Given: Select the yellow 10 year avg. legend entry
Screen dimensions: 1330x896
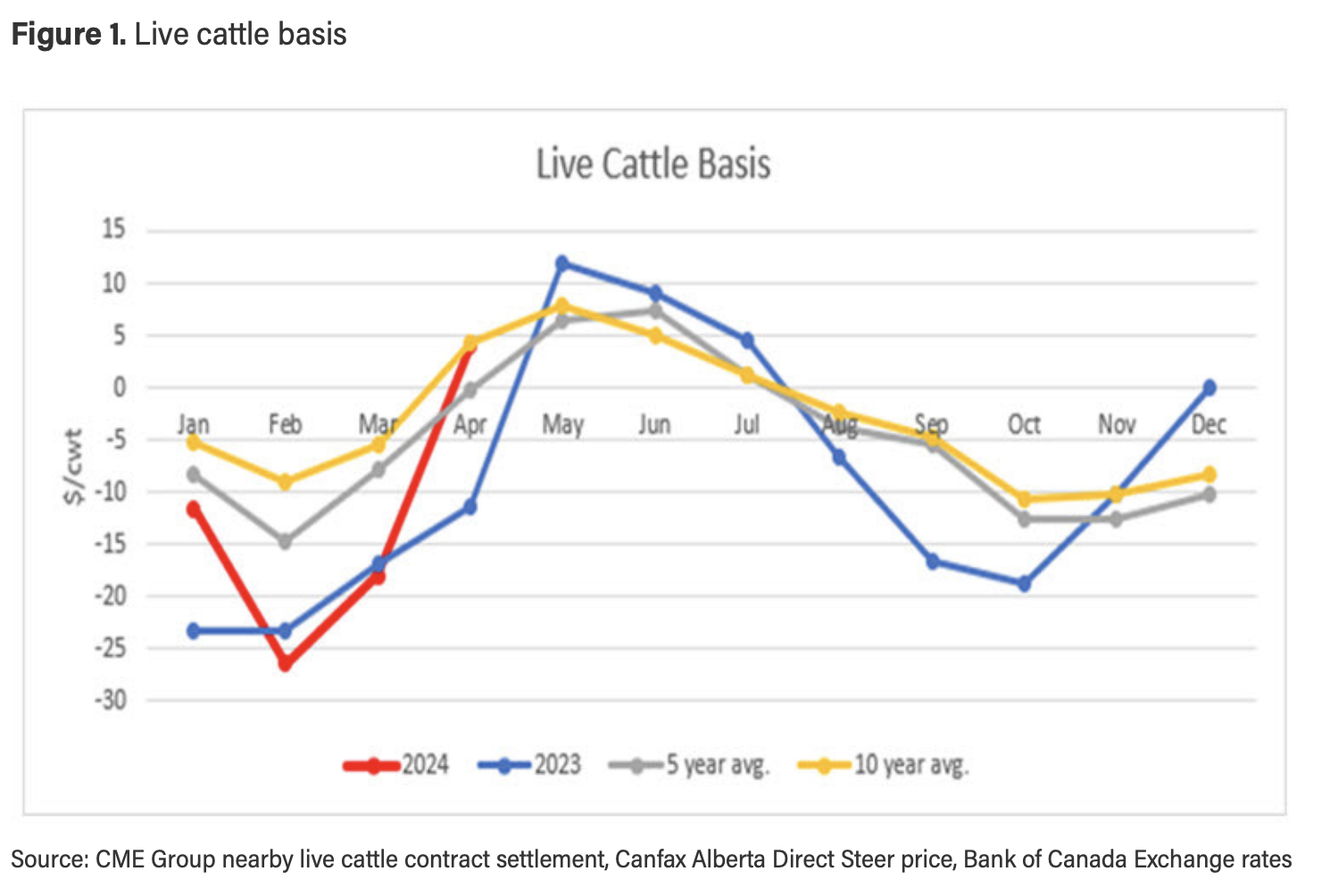Looking at the screenshot, I should click(883, 766).
